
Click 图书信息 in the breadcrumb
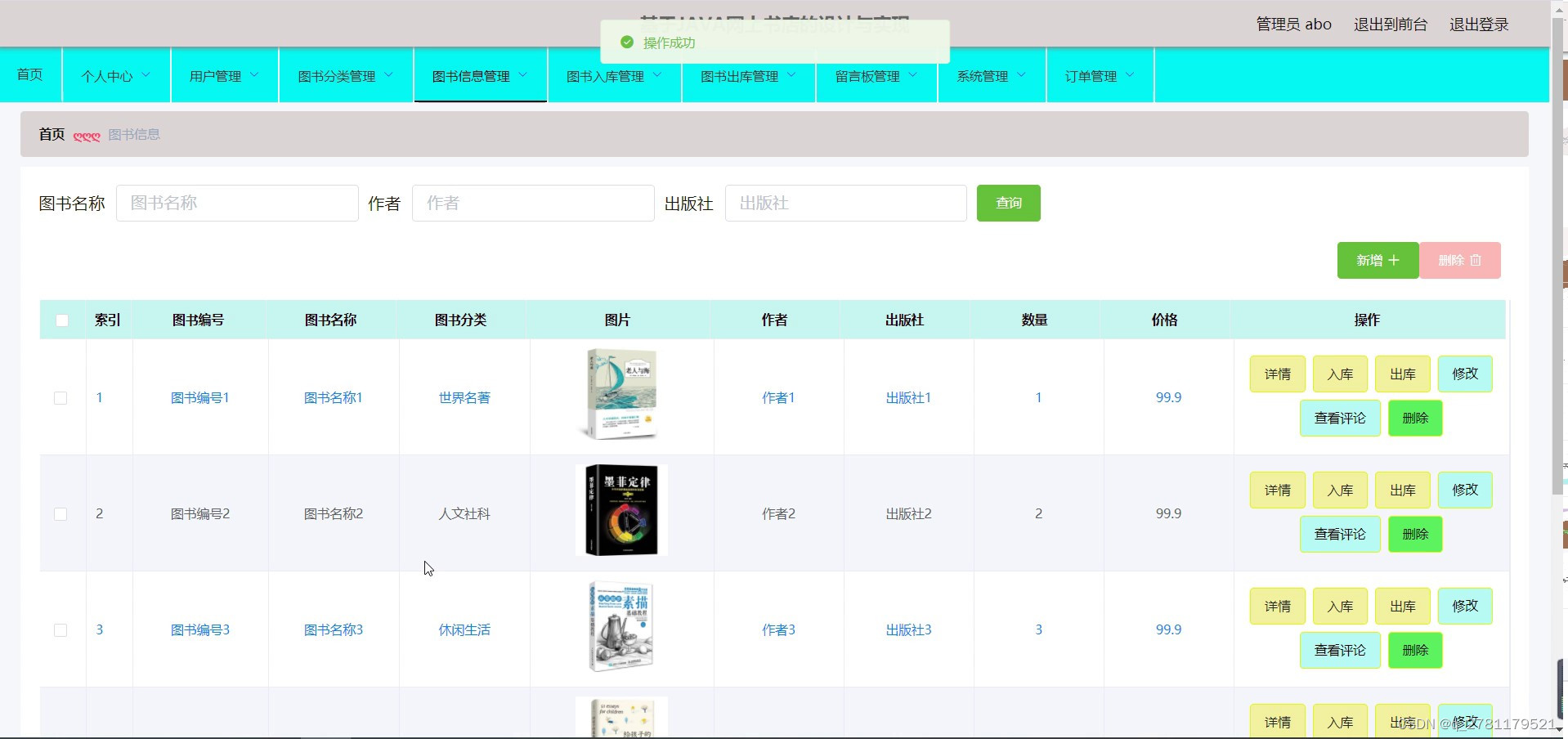[134, 134]
